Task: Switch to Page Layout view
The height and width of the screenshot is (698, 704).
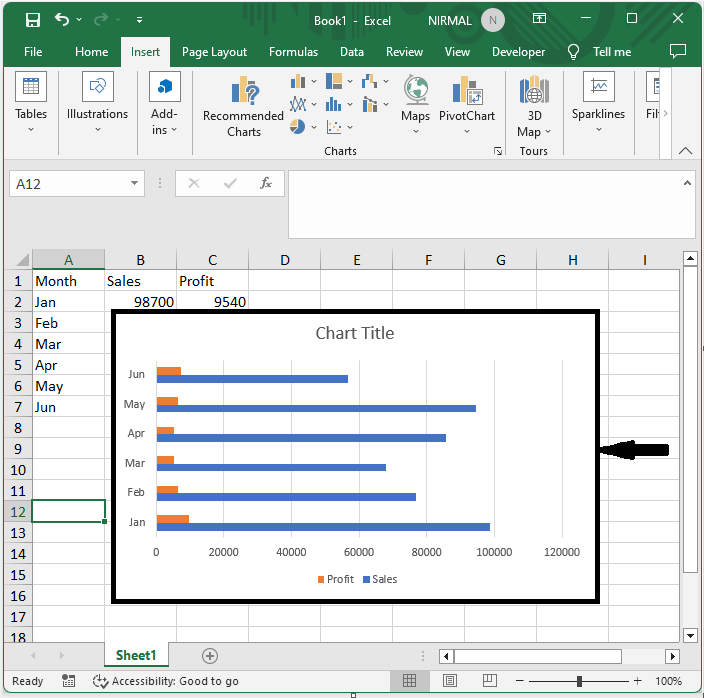Action: 449,680
